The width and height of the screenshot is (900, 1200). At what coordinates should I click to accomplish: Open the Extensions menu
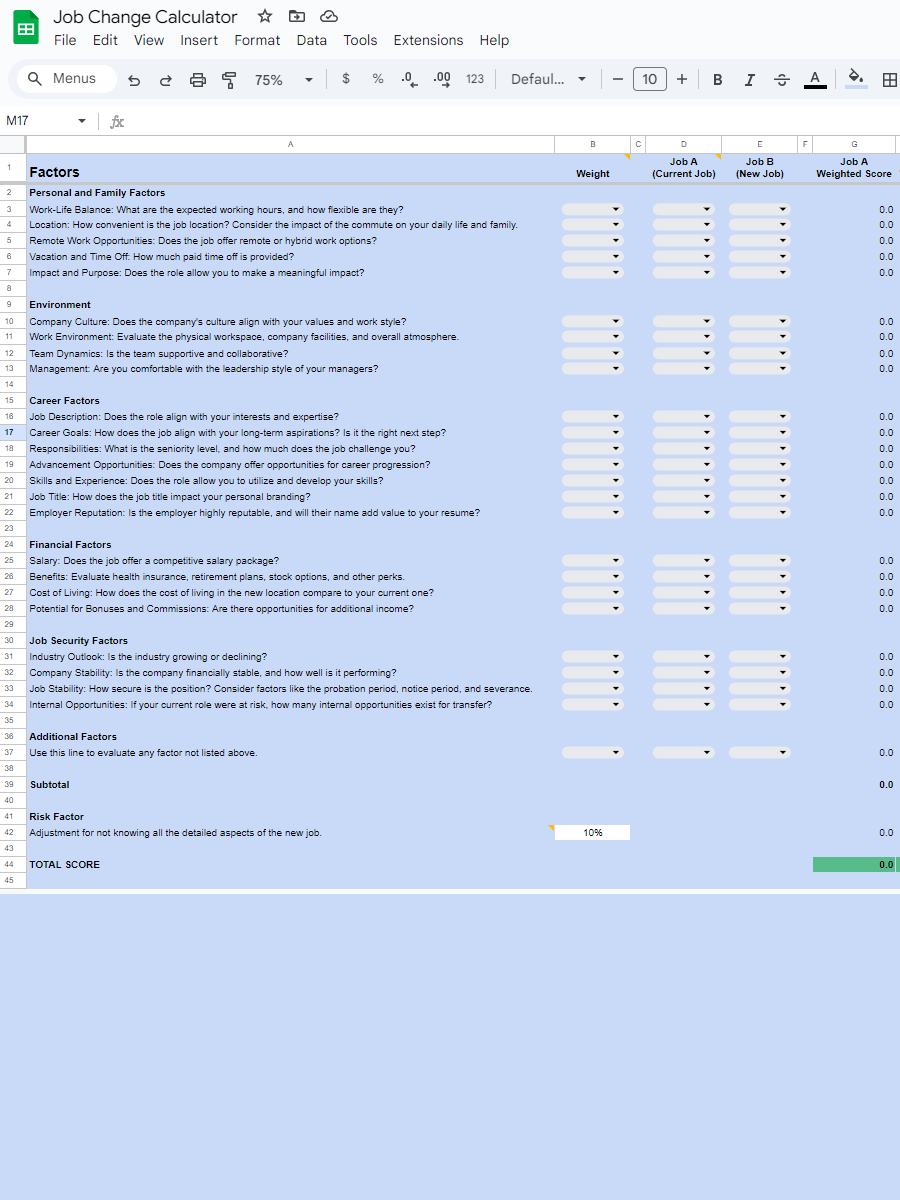pyautogui.click(x=428, y=40)
